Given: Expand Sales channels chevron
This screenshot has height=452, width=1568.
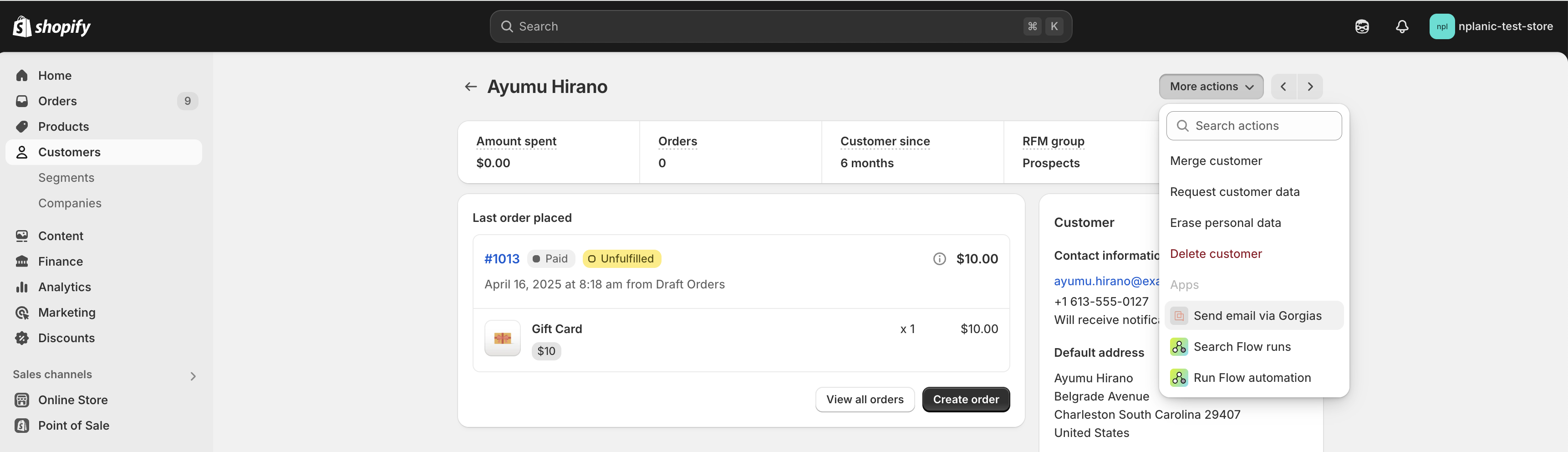Looking at the screenshot, I should [193, 376].
